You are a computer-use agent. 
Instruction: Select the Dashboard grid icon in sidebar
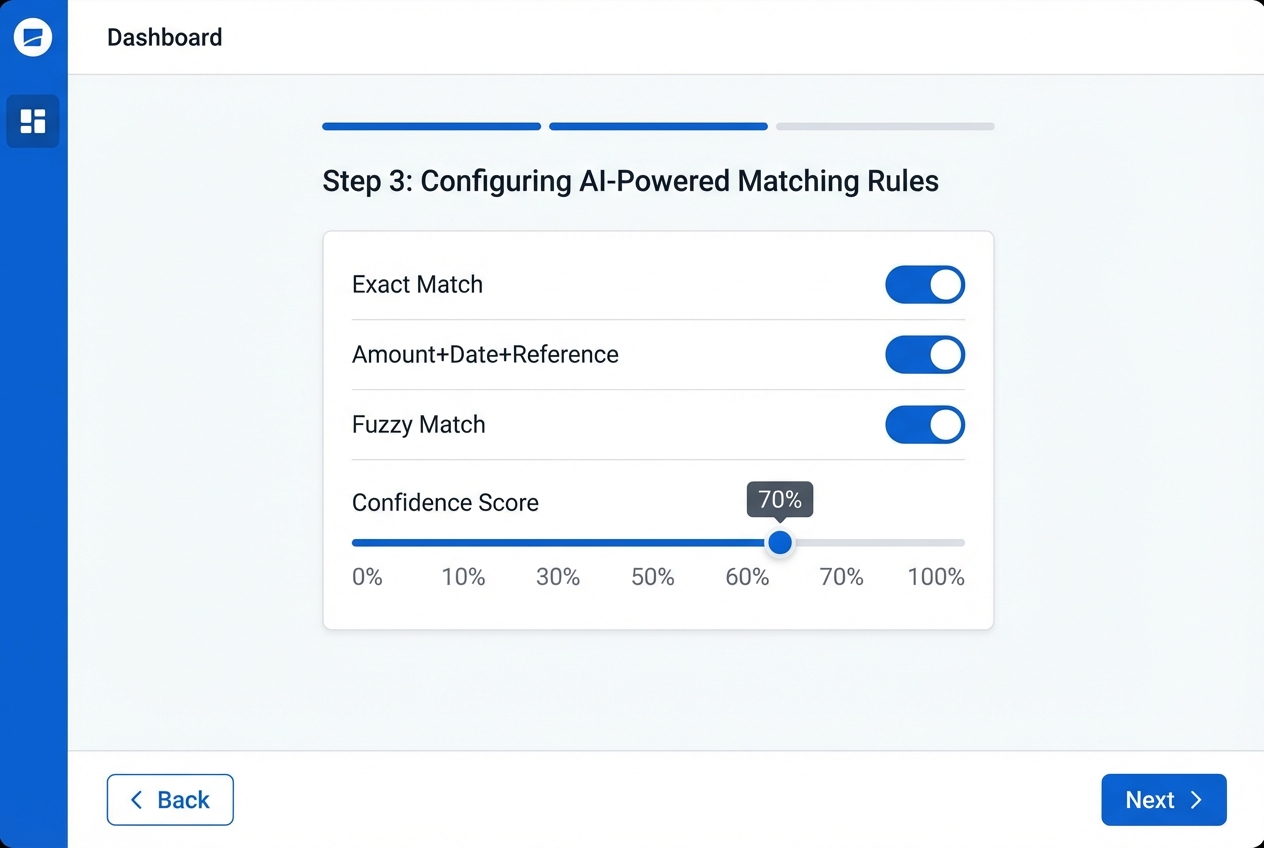pos(33,121)
